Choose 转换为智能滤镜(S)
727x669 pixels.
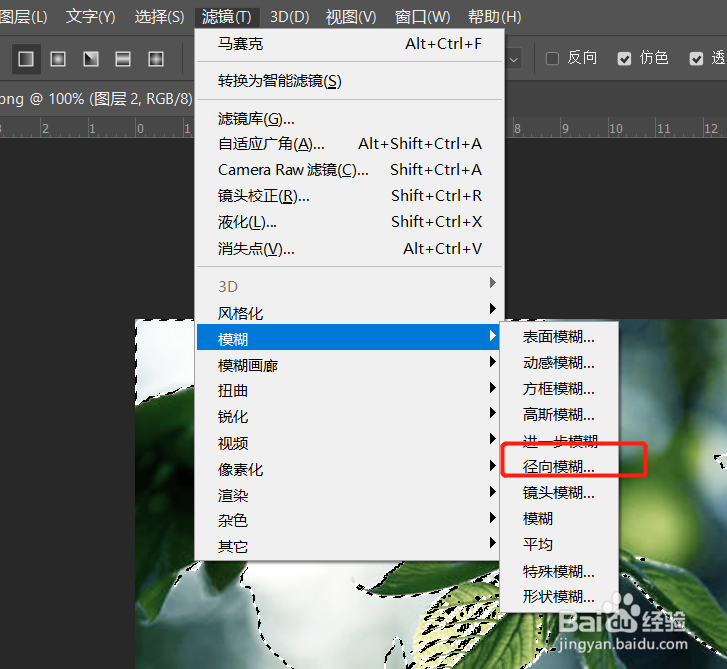click(350, 81)
